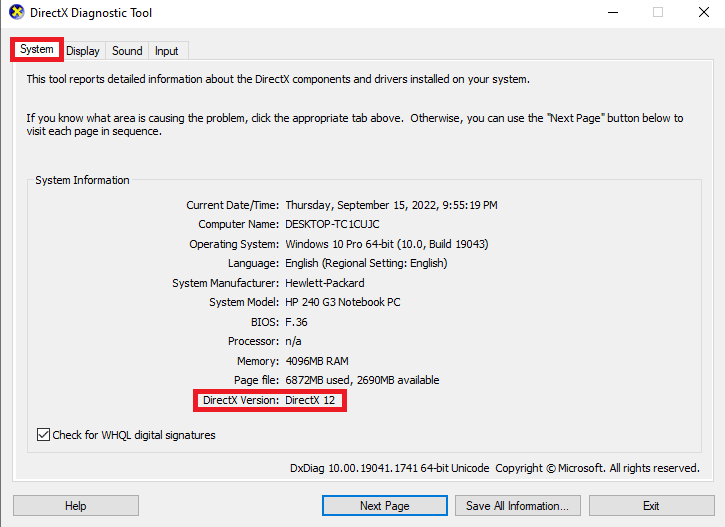This screenshot has height=527, width=725.
Task: Click the Processor value n/a
Action: point(293,341)
